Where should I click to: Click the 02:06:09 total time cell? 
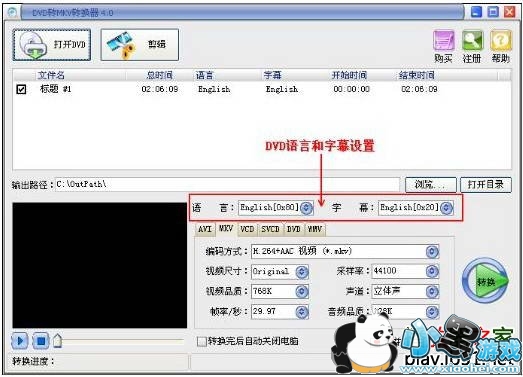tap(160, 89)
